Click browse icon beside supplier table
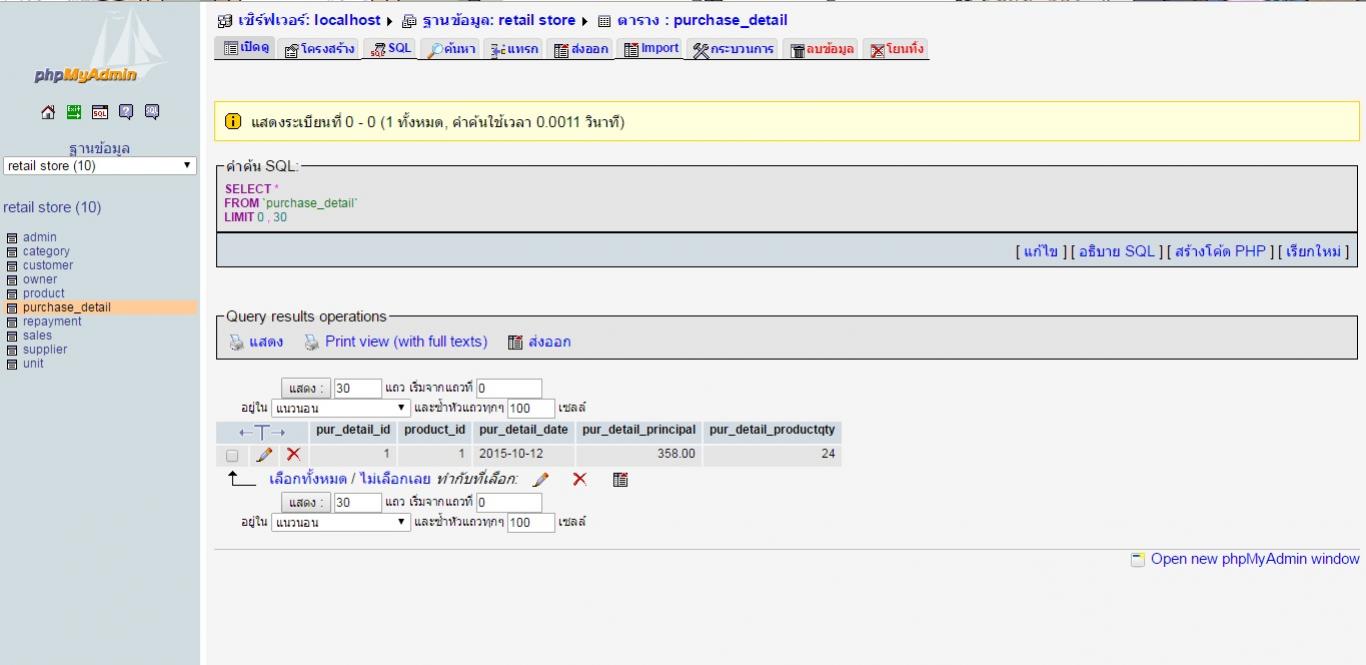 point(12,350)
